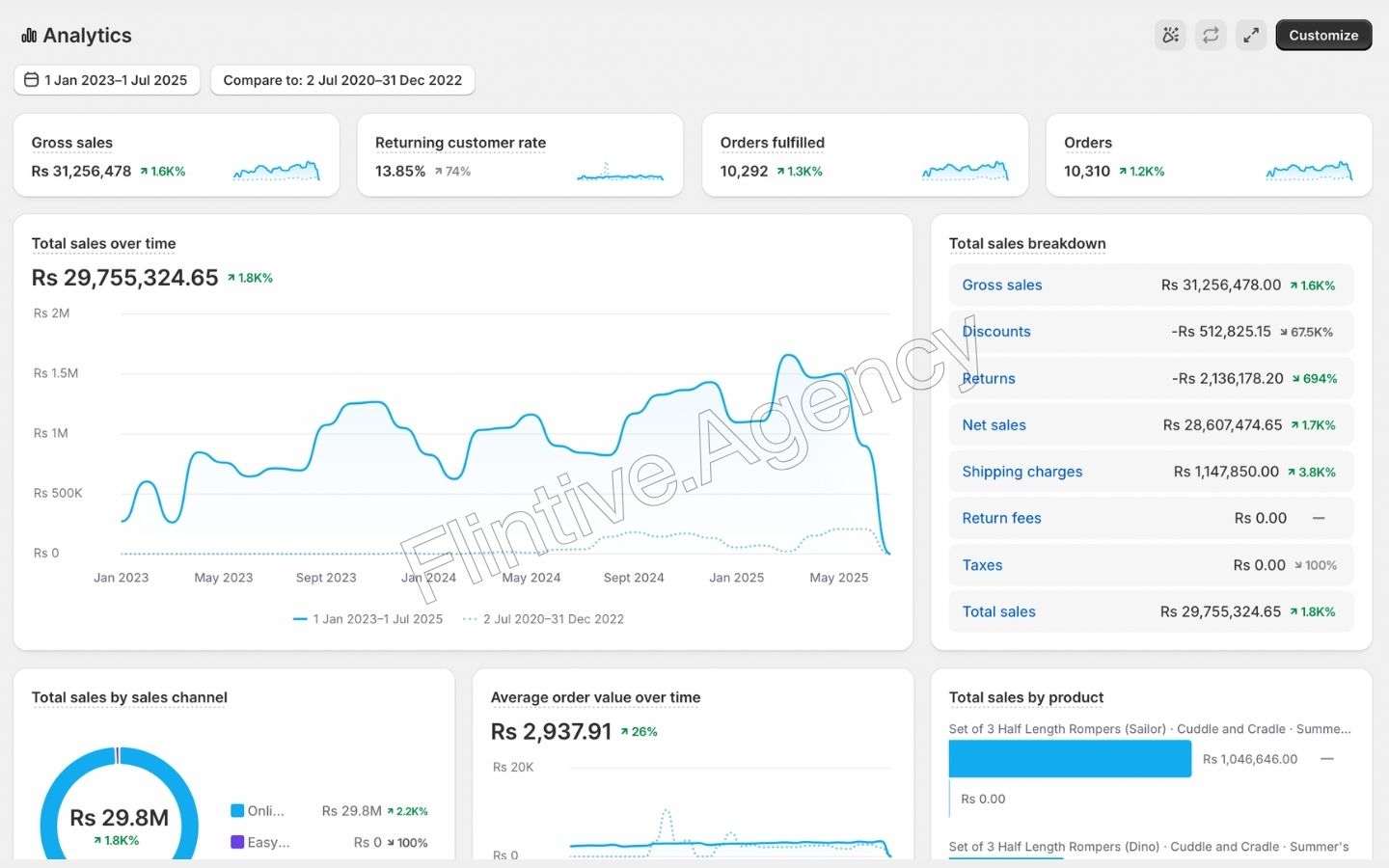Open the Average order value over time report
Screen dimensions: 1389x868
coord(595,697)
